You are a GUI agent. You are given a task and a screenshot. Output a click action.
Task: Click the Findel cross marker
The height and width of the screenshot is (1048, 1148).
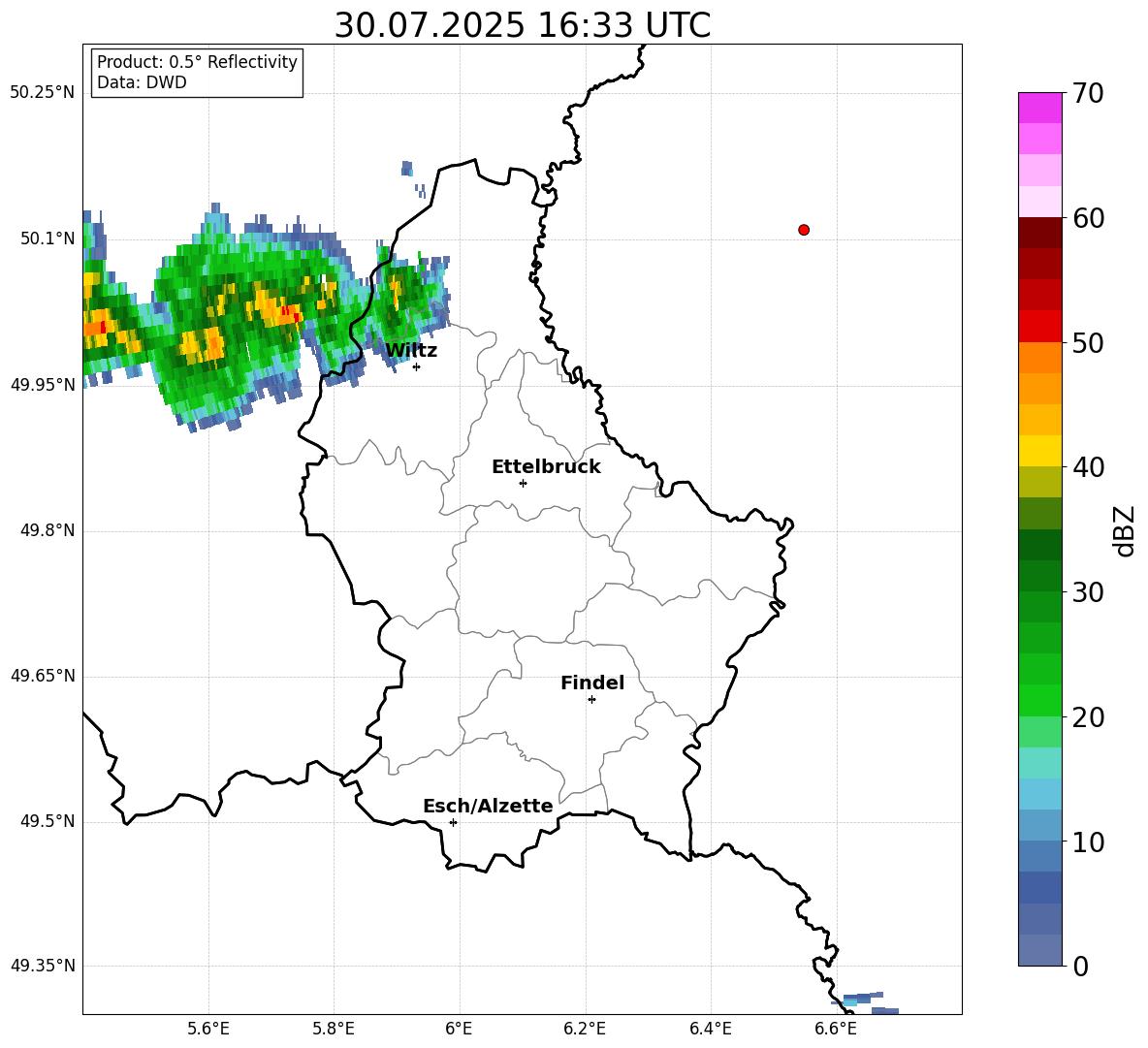[x=591, y=700]
